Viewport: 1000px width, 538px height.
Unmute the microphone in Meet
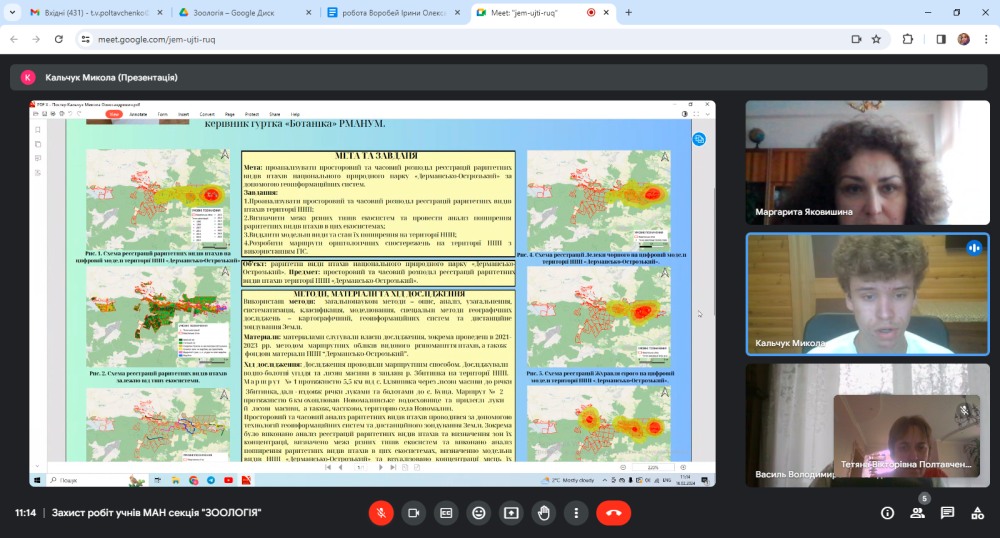[380, 513]
